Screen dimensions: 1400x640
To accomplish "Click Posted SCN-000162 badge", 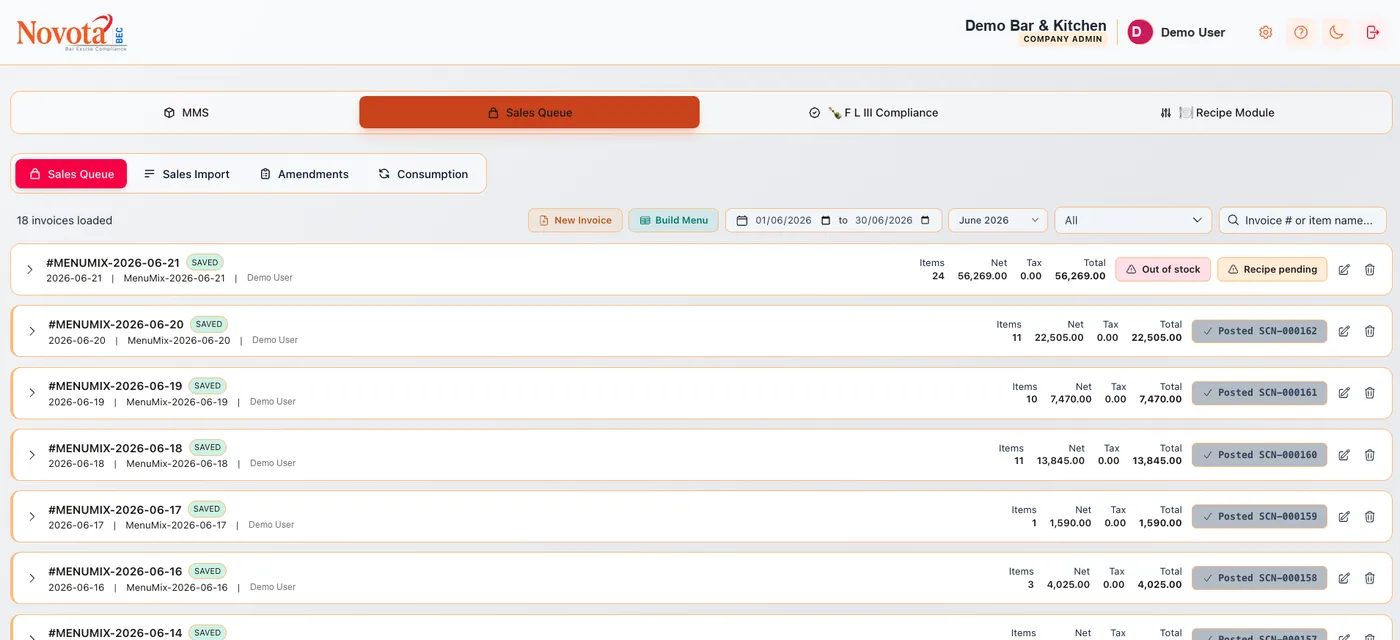I will [x=1259, y=331].
